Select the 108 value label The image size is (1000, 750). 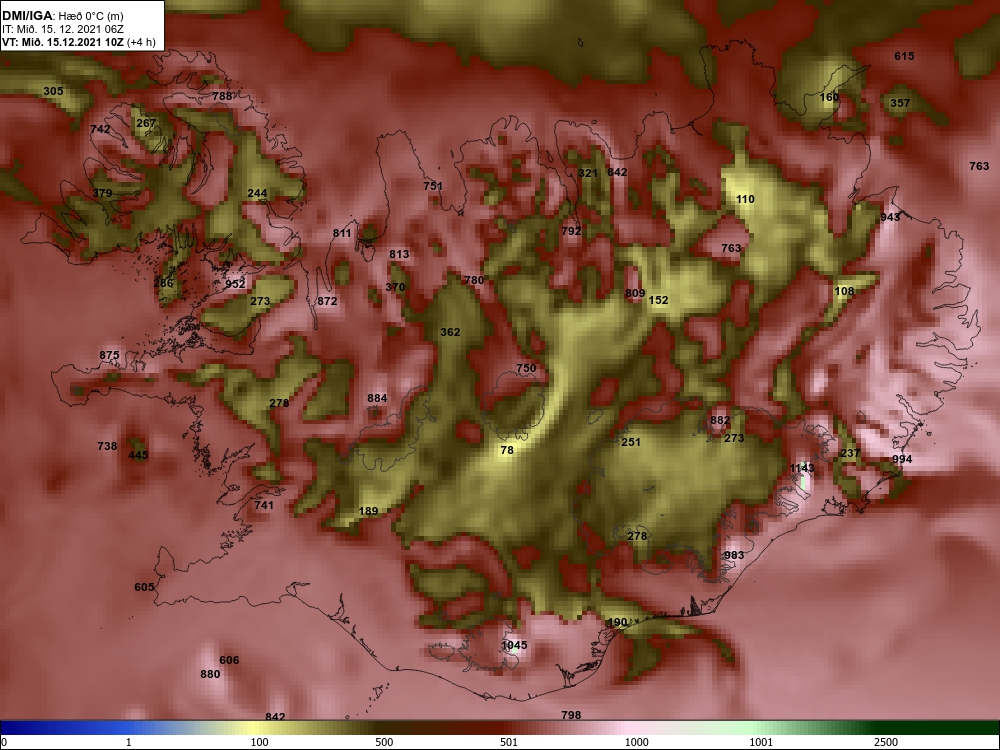[844, 291]
